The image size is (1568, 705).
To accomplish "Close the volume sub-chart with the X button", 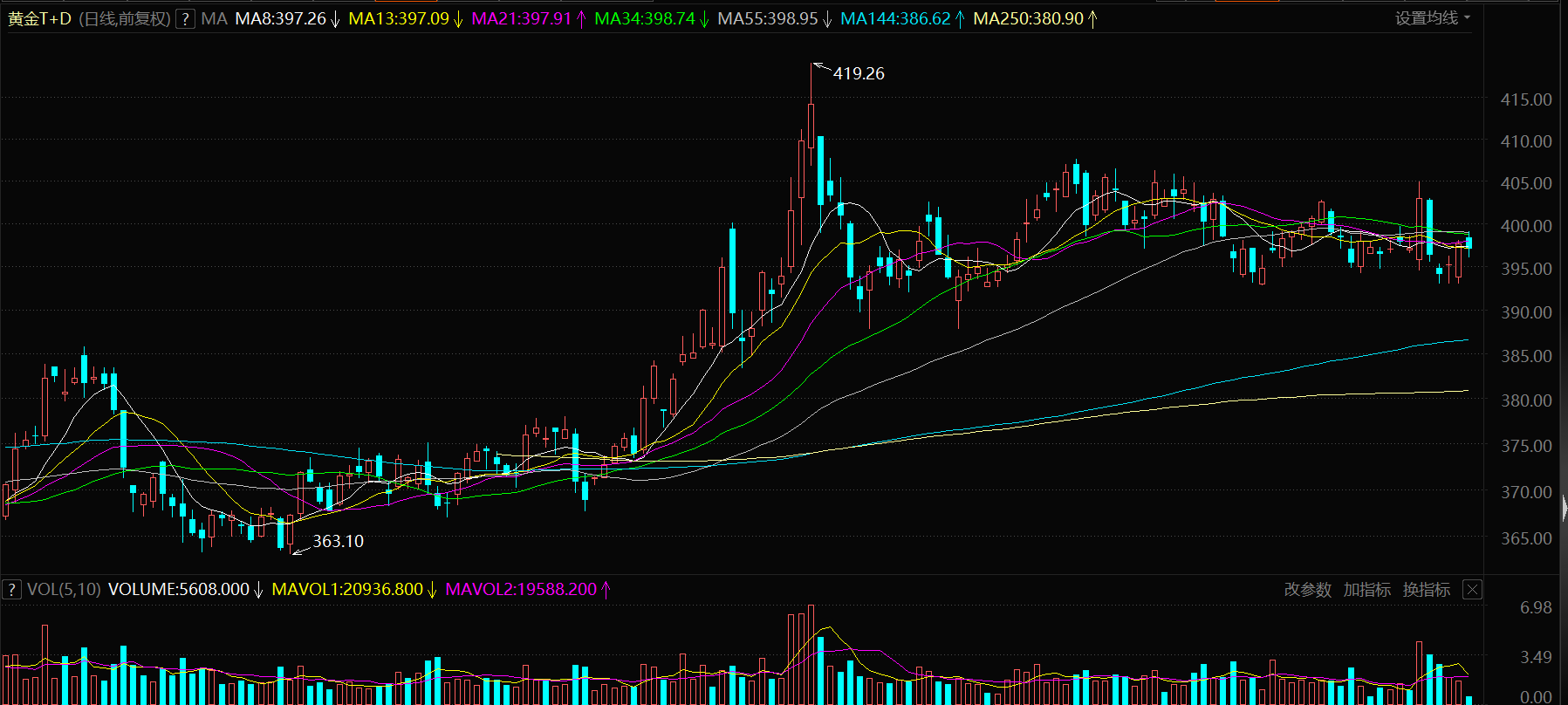I will pyautogui.click(x=1472, y=590).
